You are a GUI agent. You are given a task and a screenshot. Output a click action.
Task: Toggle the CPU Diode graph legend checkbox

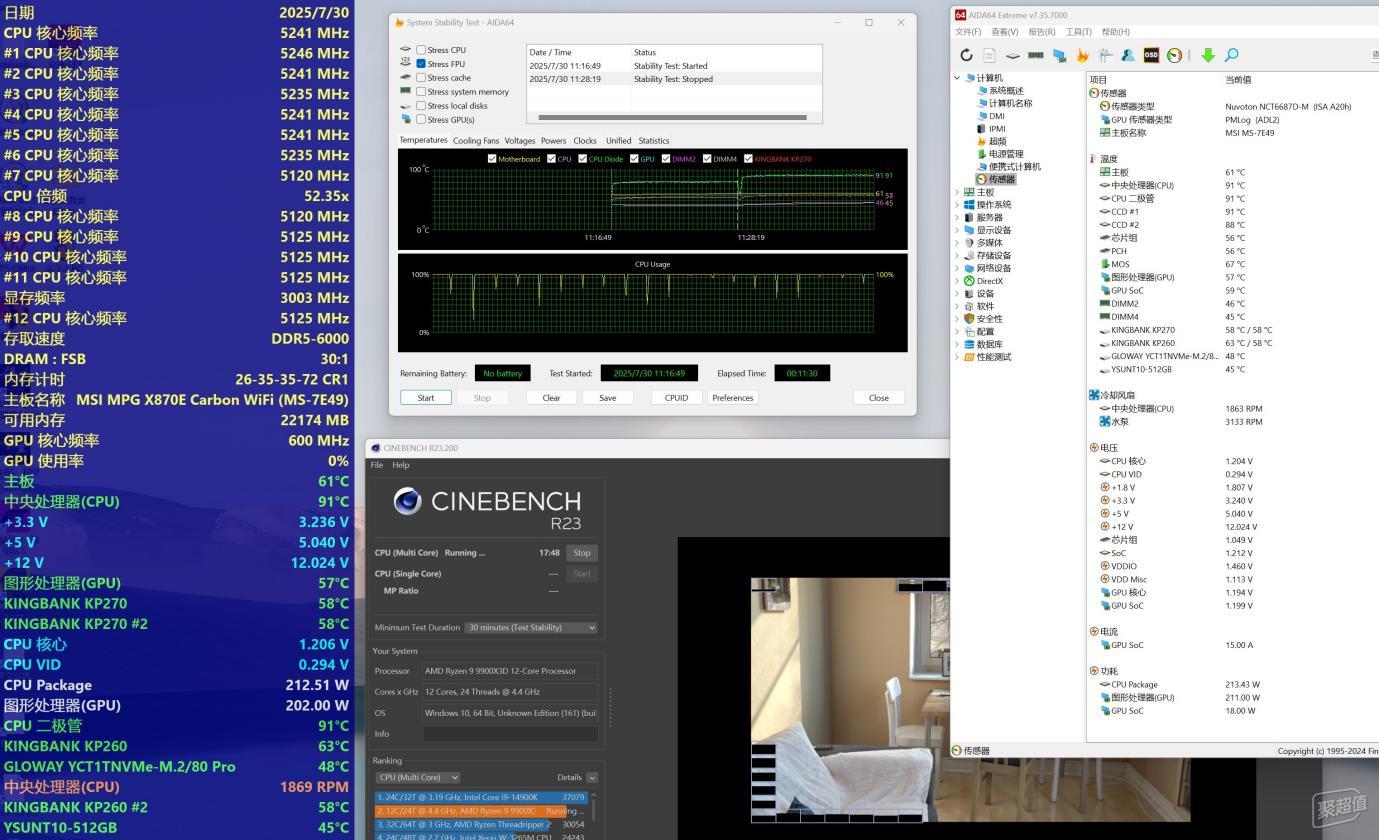coord(582,159)
